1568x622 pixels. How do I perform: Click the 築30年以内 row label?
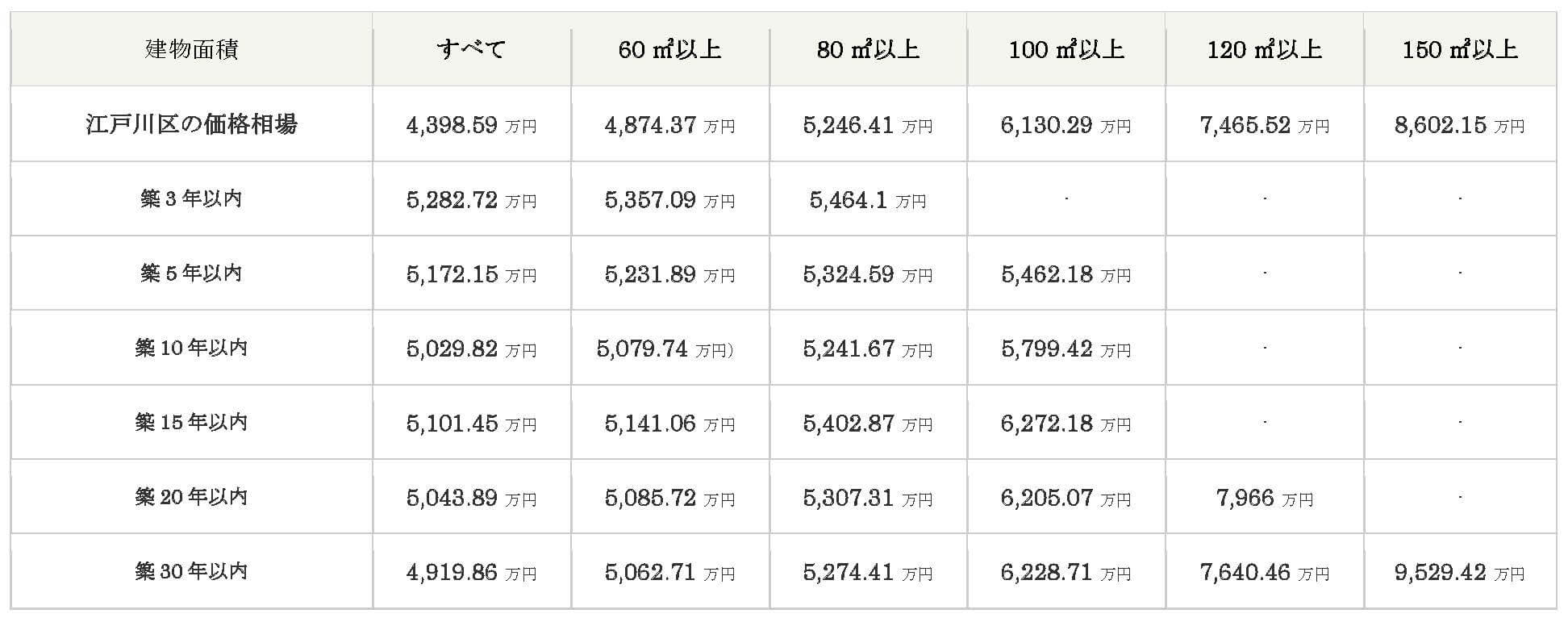click(x=192, y=571)
